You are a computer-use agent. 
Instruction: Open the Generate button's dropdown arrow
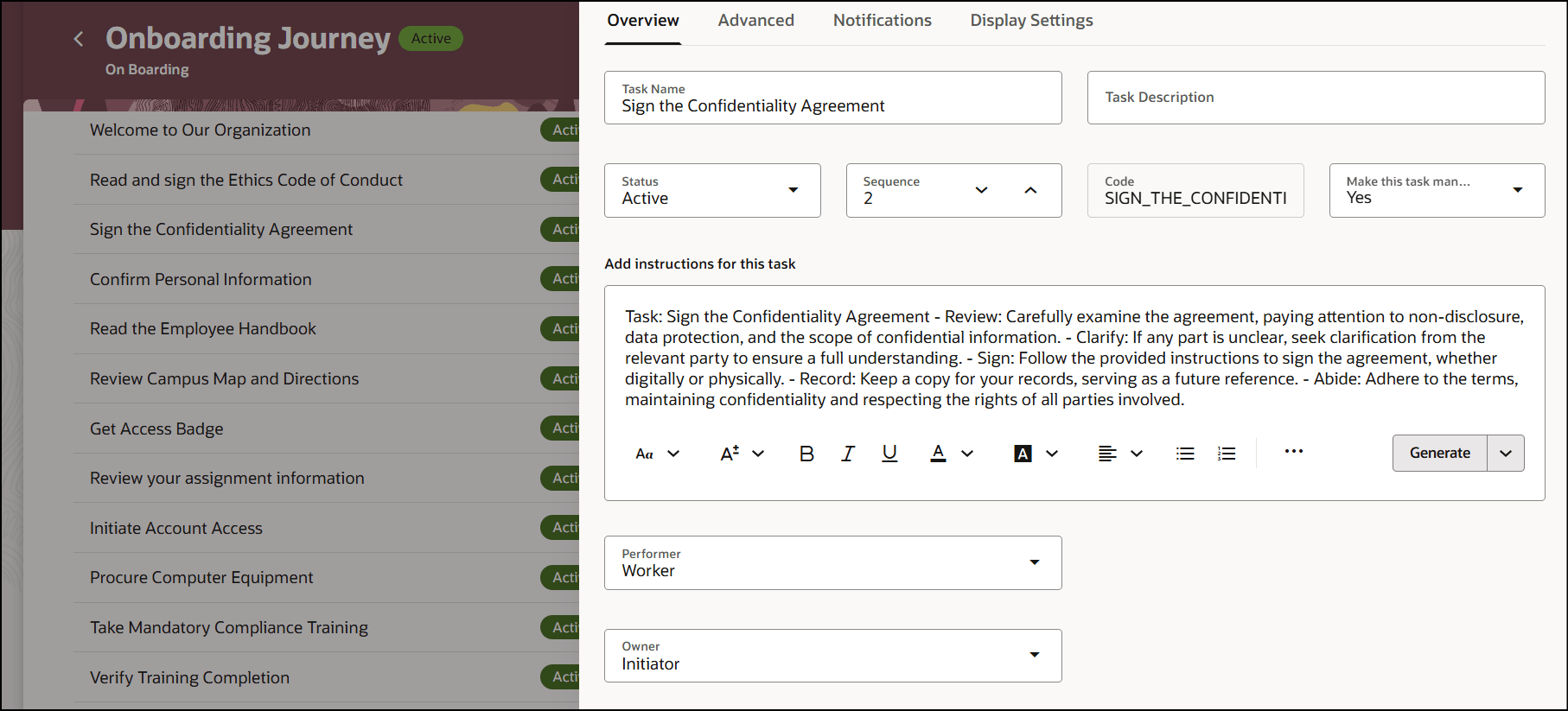click(x=1506, y=453)
